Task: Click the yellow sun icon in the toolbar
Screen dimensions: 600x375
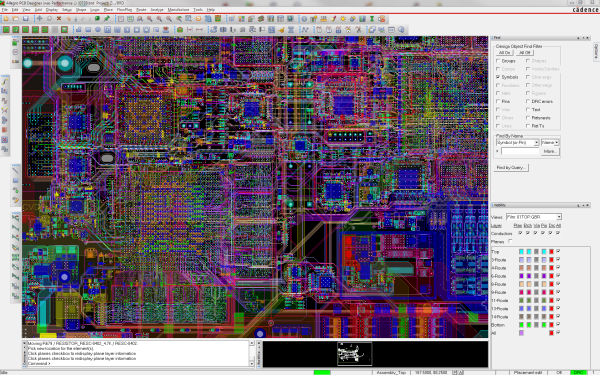Action: [343, 18]
